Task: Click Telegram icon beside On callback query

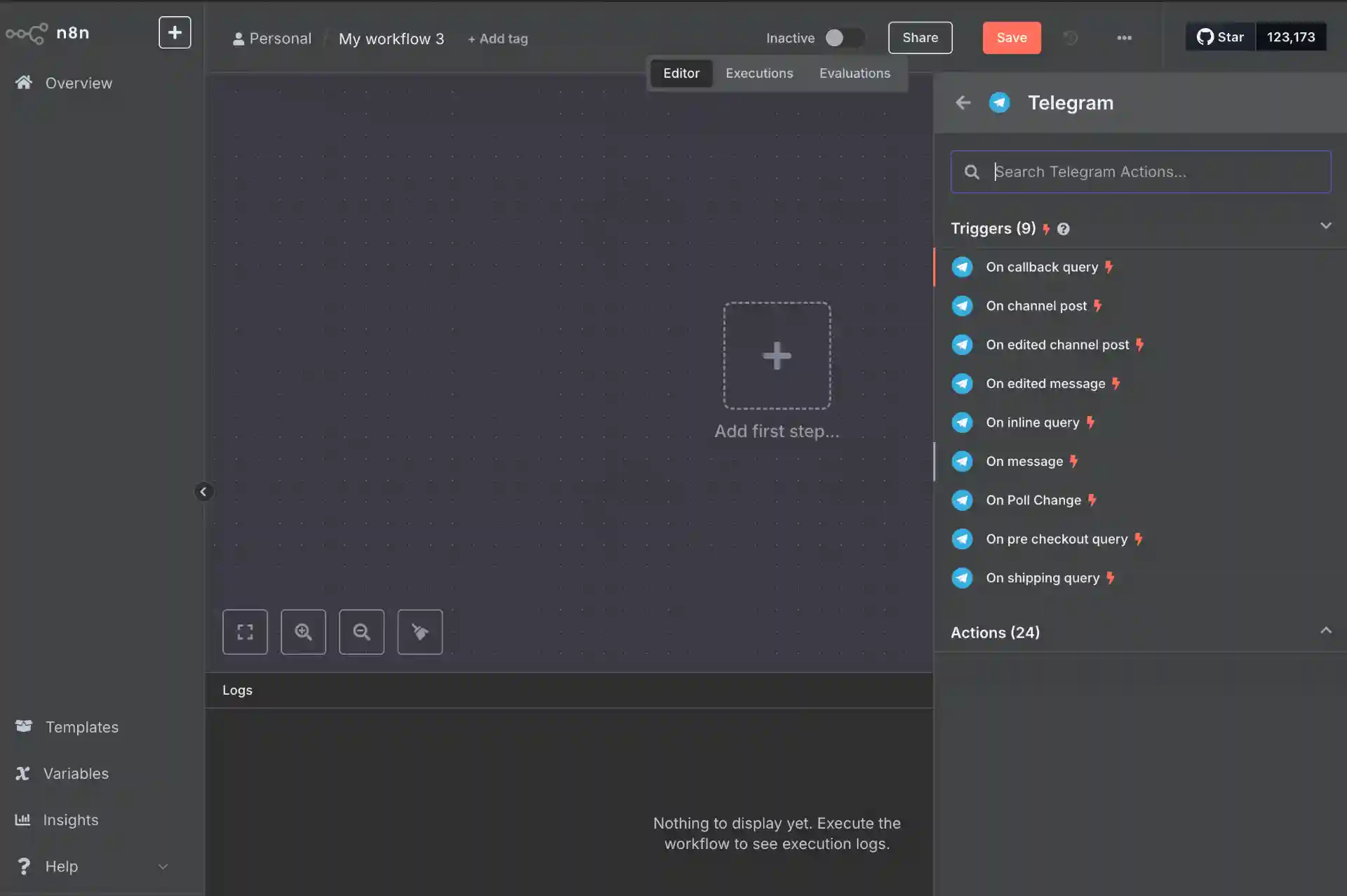Action: tap(962, 267)
